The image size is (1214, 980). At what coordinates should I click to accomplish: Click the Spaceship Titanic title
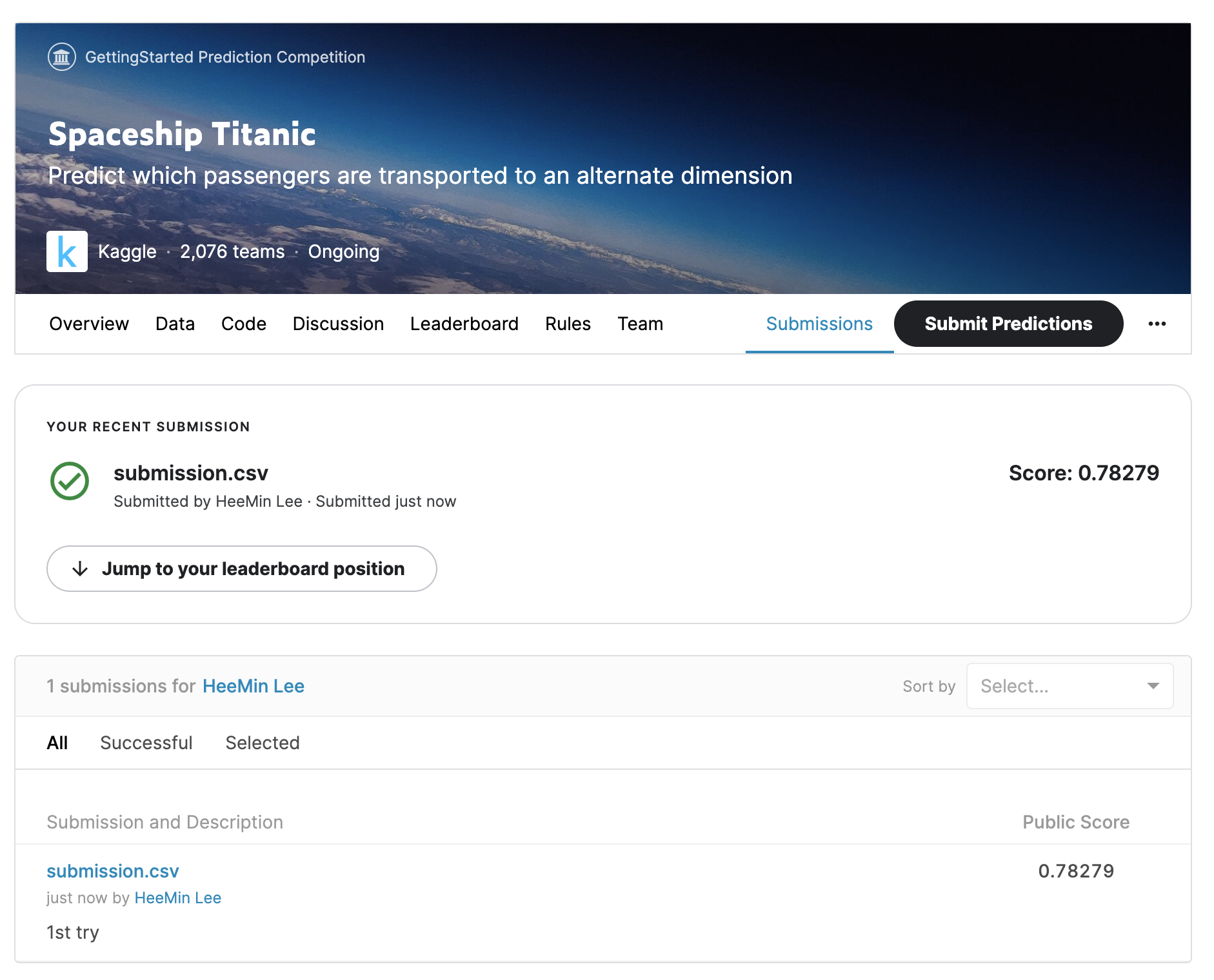pos(182,134)
